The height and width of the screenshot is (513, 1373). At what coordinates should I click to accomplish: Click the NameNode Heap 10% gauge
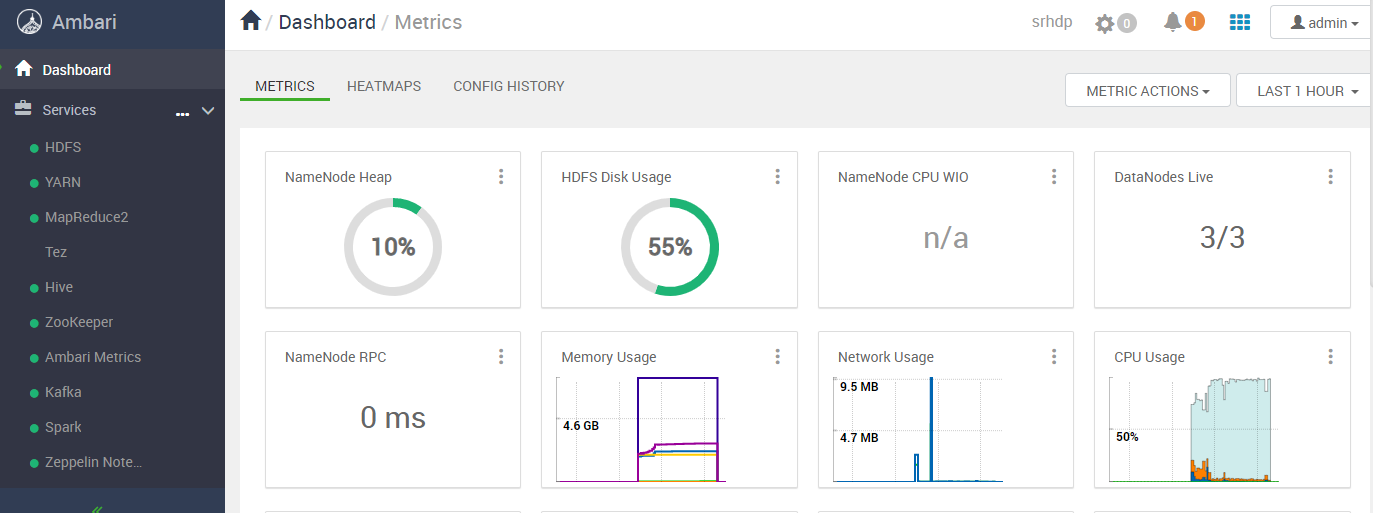(x=393, y=247)
